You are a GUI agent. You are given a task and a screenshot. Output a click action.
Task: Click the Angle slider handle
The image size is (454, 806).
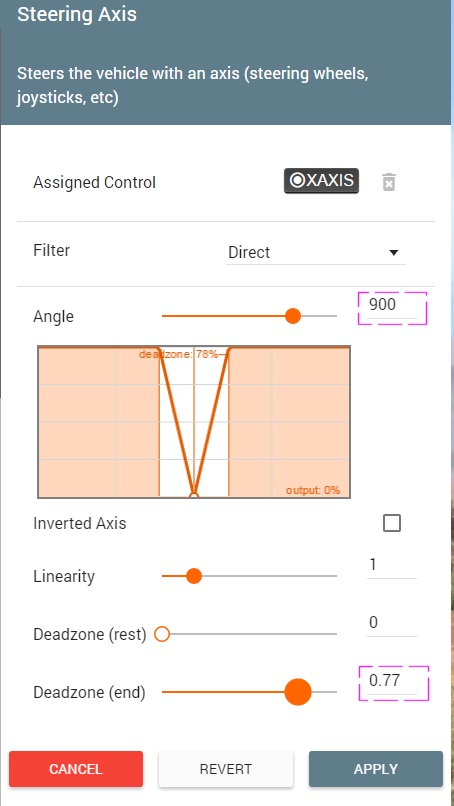pyautogui.click(x=293, y=316)
